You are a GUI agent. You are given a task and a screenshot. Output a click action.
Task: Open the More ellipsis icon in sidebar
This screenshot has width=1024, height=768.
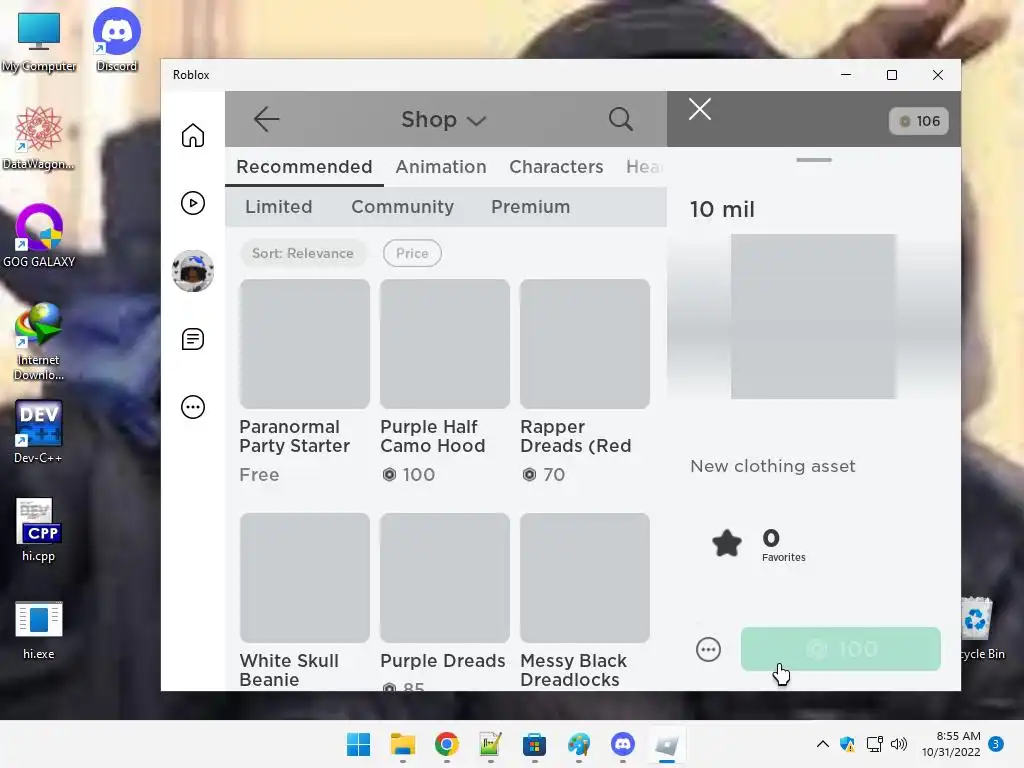193,407
